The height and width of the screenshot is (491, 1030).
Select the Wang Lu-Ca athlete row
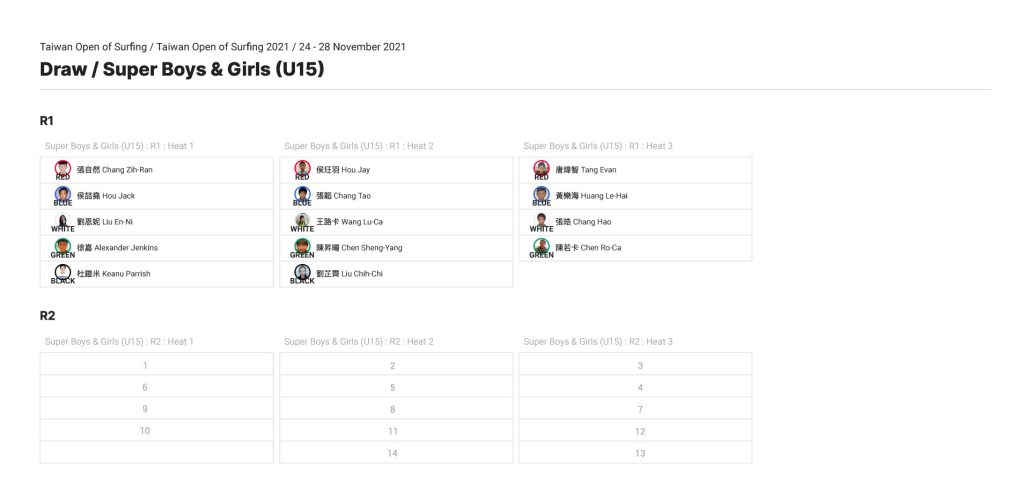[x=396, y=222]
